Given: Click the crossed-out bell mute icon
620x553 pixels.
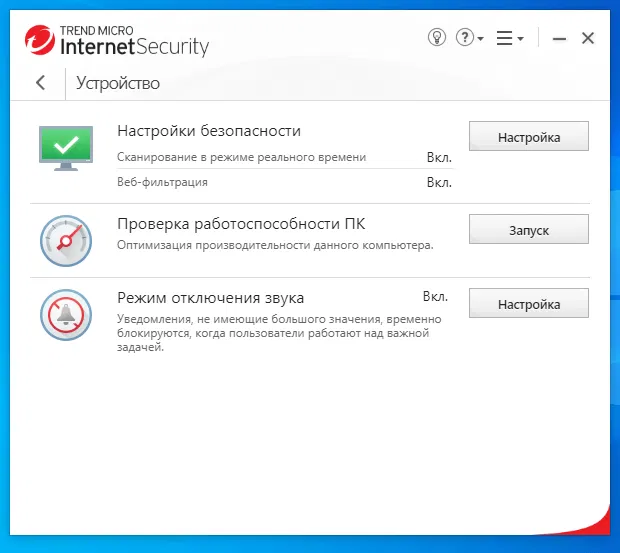Looking at the screenshot, I should tap(66, 314).
